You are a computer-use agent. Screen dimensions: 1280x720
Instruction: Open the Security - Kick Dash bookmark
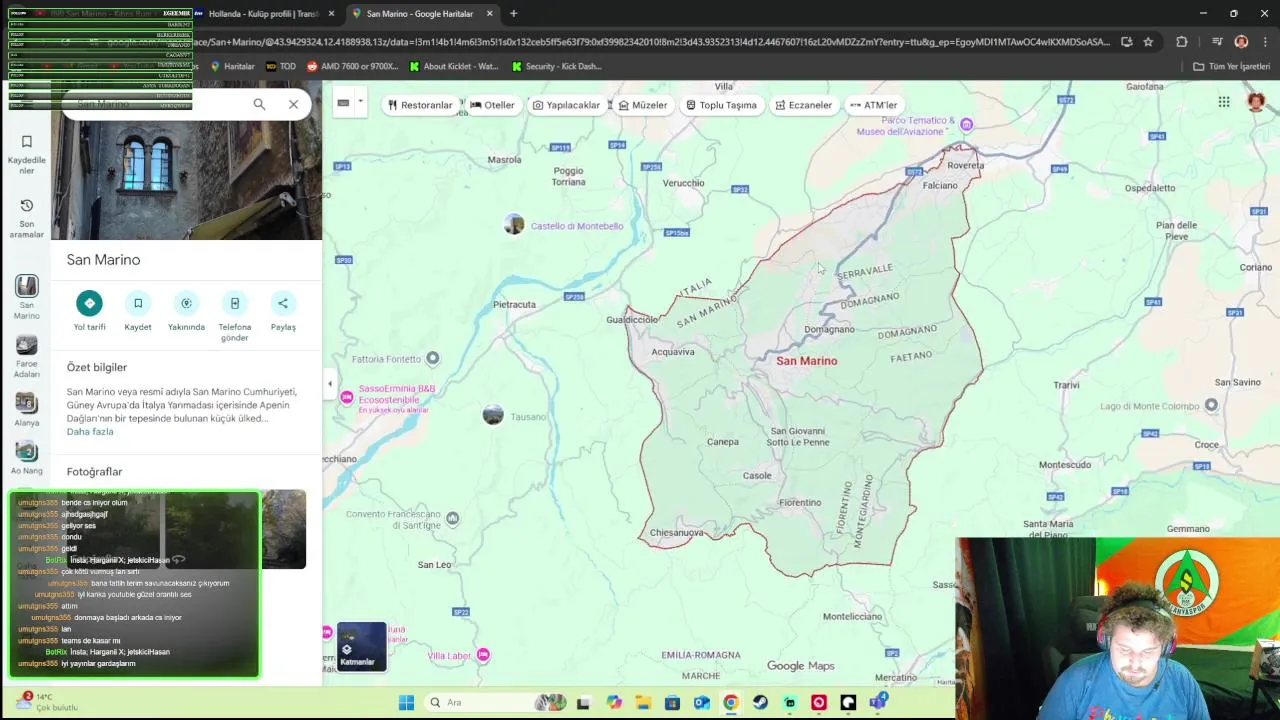pos(557,66)
